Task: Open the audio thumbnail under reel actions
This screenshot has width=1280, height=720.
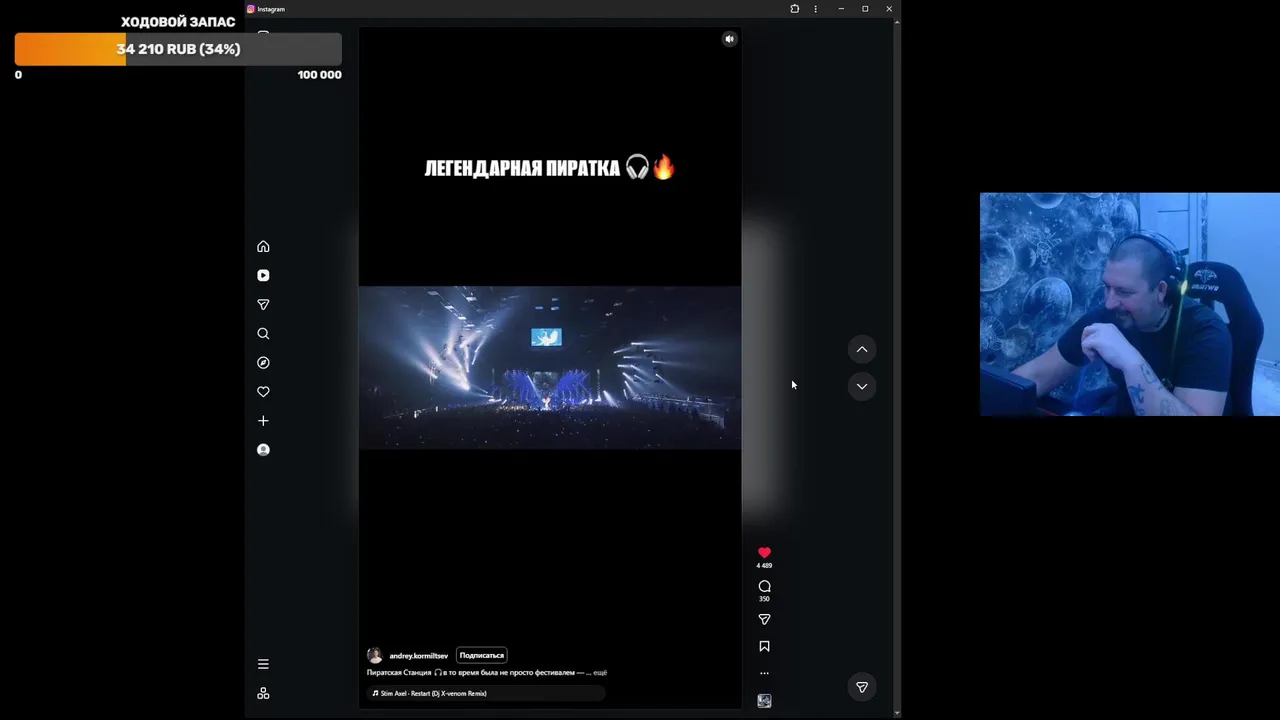Action: [764, 701]
